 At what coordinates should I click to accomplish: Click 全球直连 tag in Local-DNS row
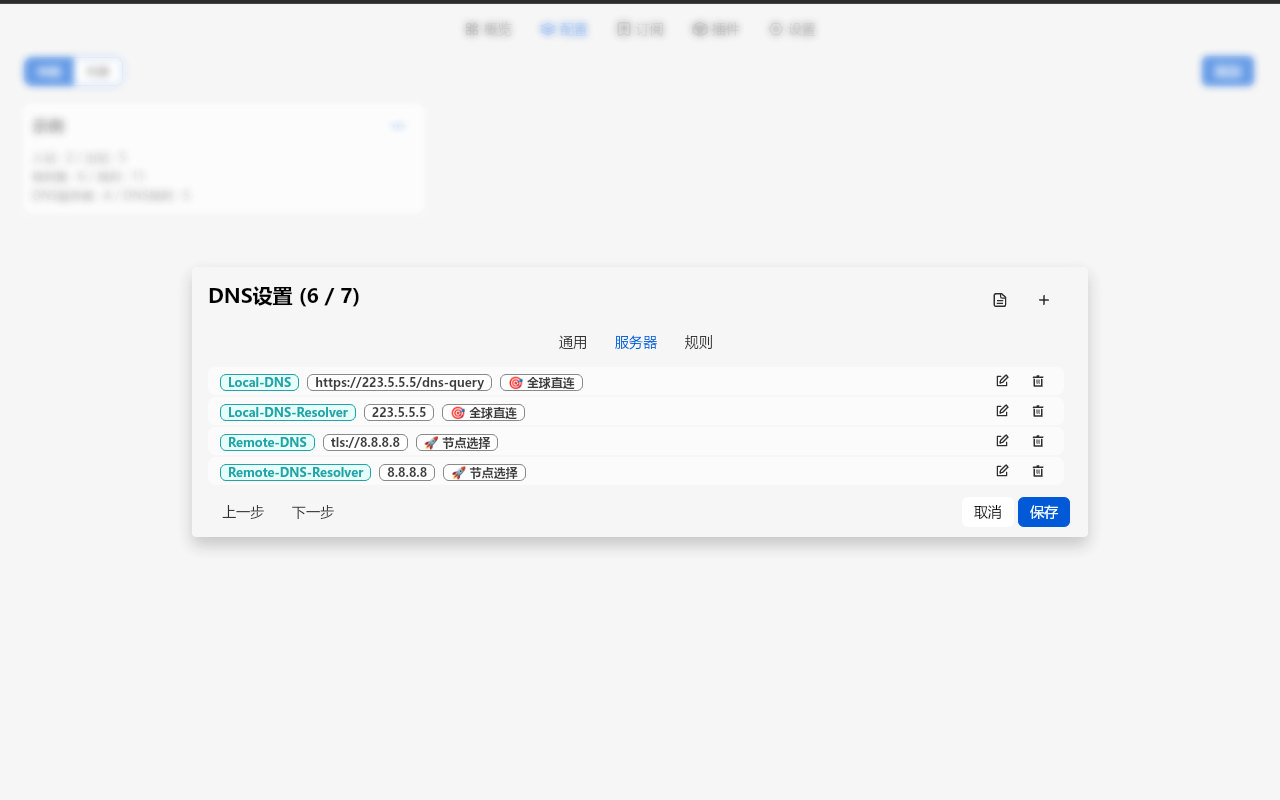[x=541, y=382]
